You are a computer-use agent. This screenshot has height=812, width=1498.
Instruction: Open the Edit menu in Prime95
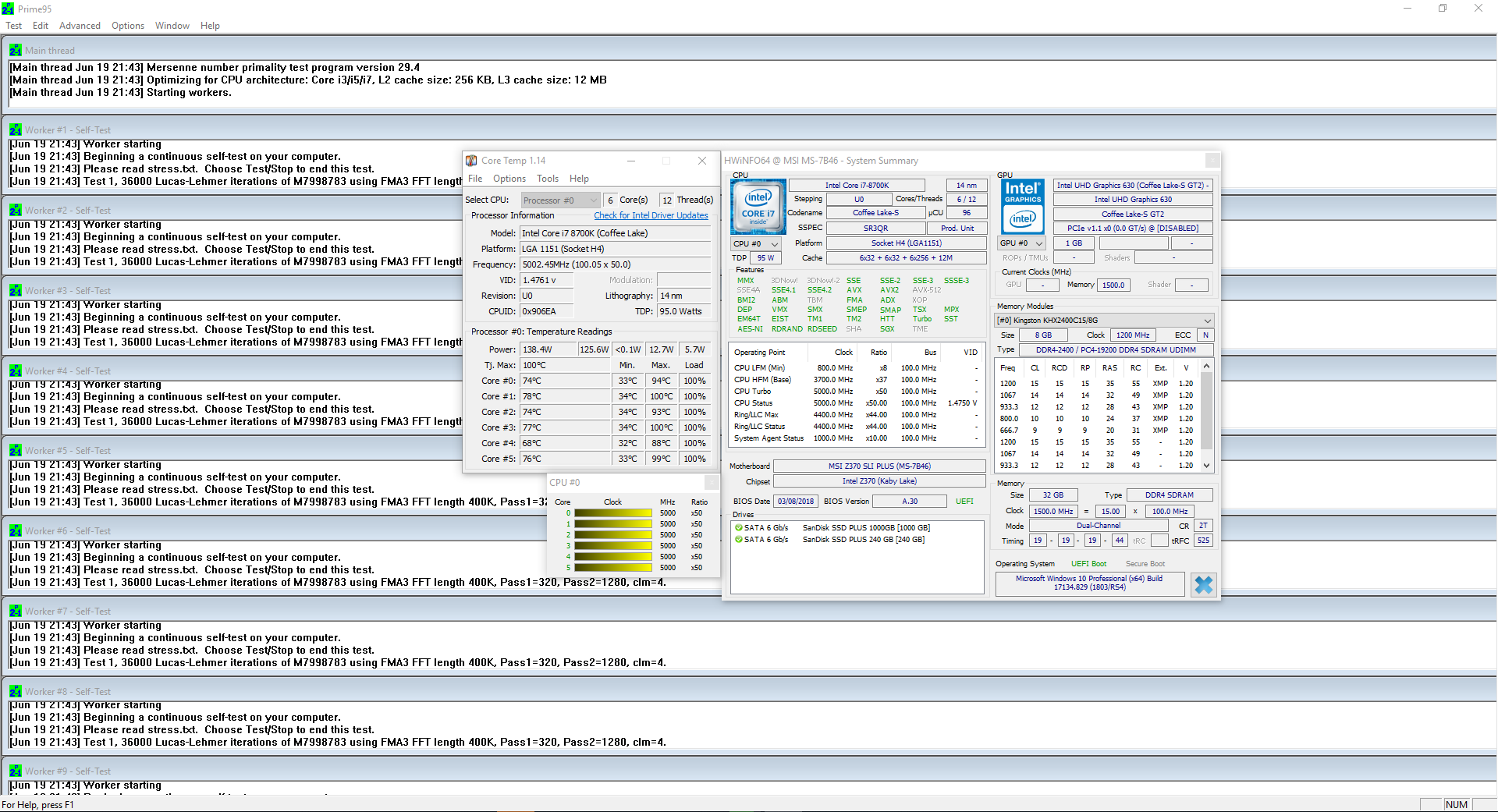(x=41, y=26)
